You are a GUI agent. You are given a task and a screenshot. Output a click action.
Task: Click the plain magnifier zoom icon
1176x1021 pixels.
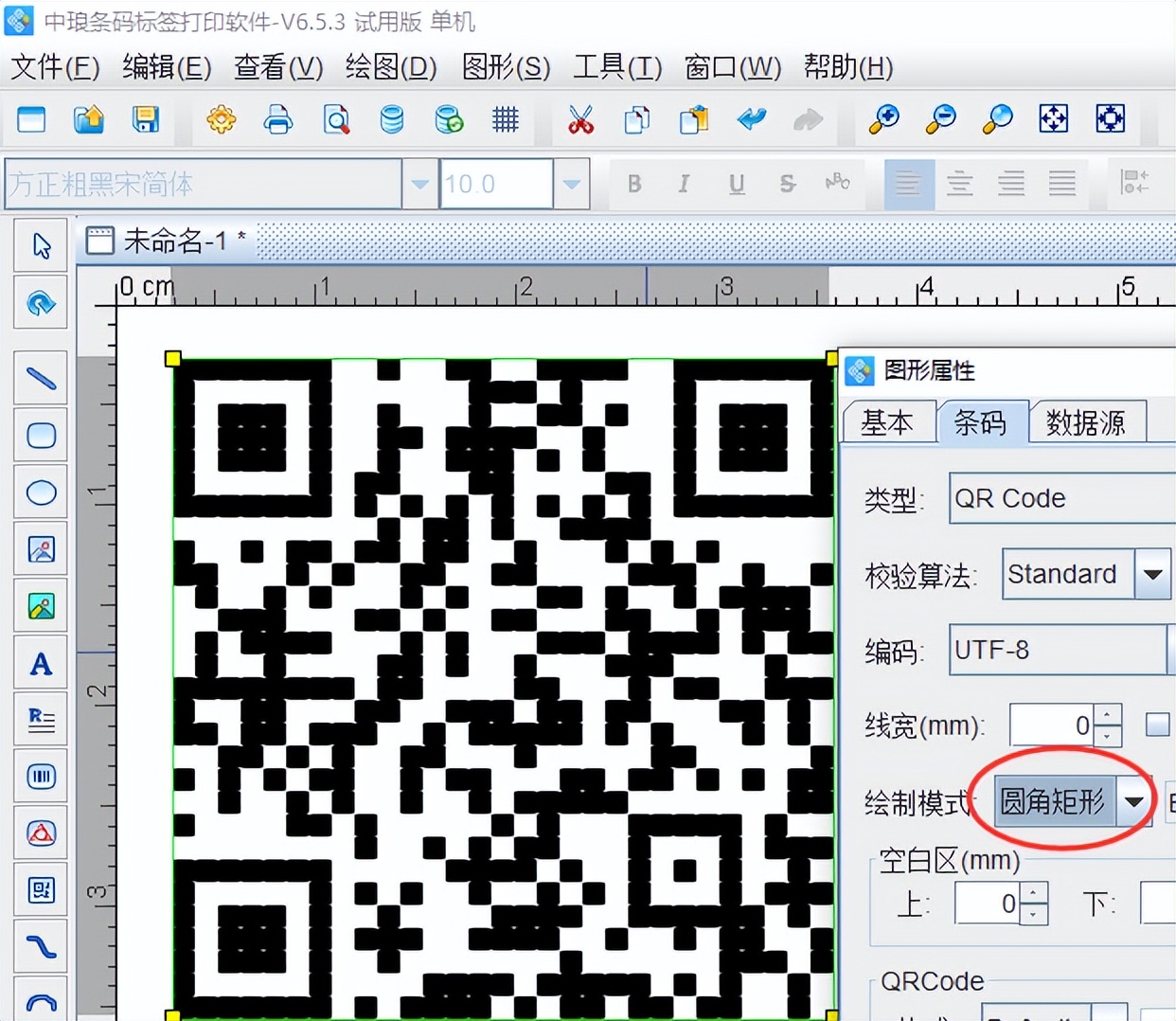(x=998, y=119)
